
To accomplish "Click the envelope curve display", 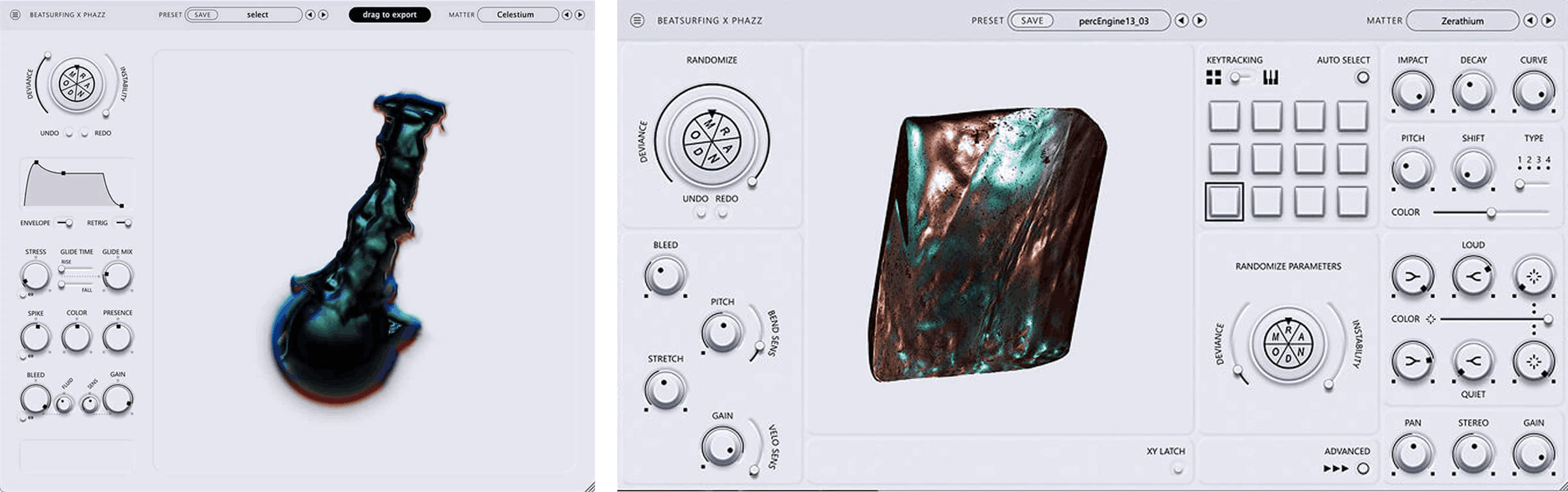I will point(76,183).
